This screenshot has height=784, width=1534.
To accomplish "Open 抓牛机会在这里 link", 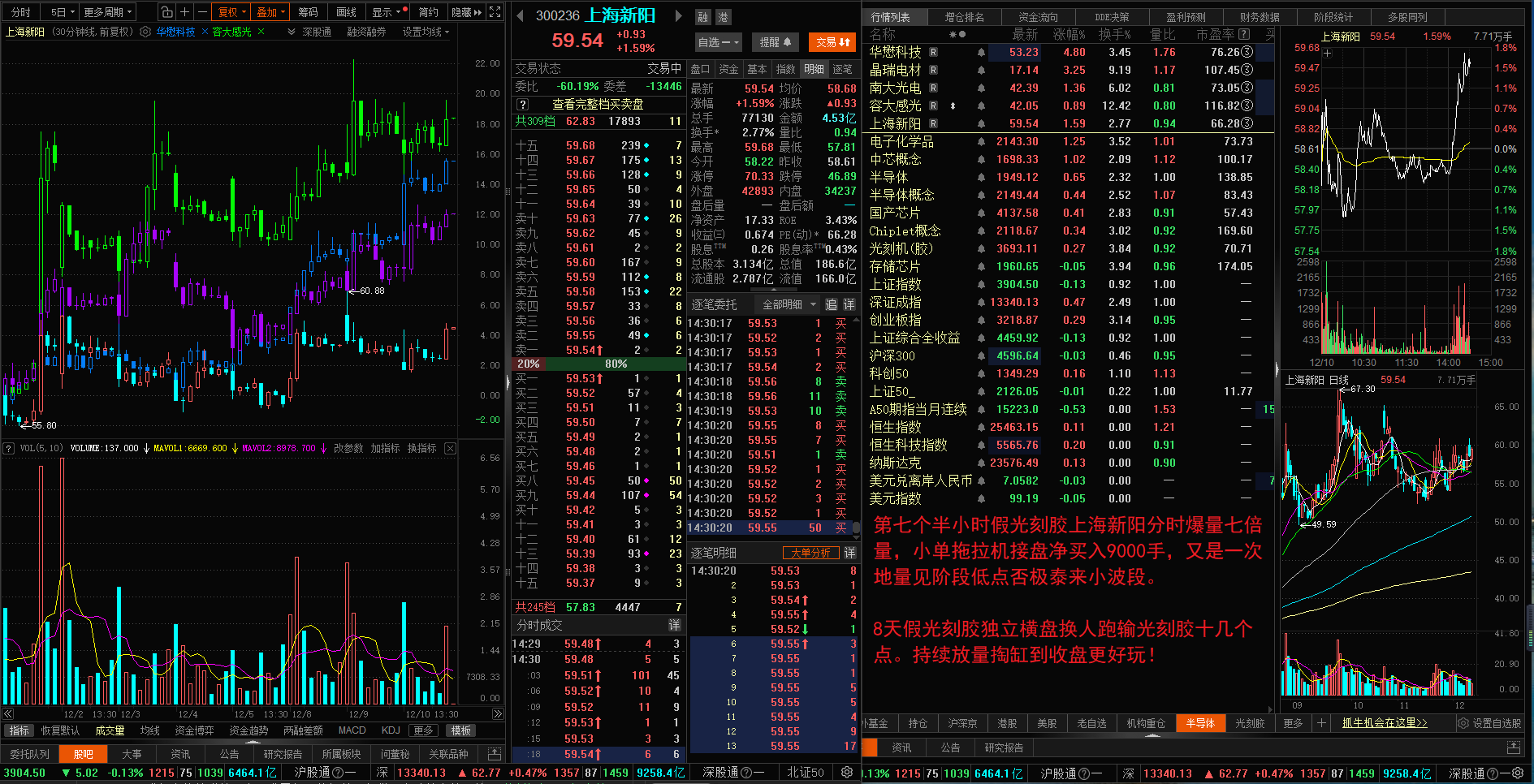I will click(x=1384, y=723).
